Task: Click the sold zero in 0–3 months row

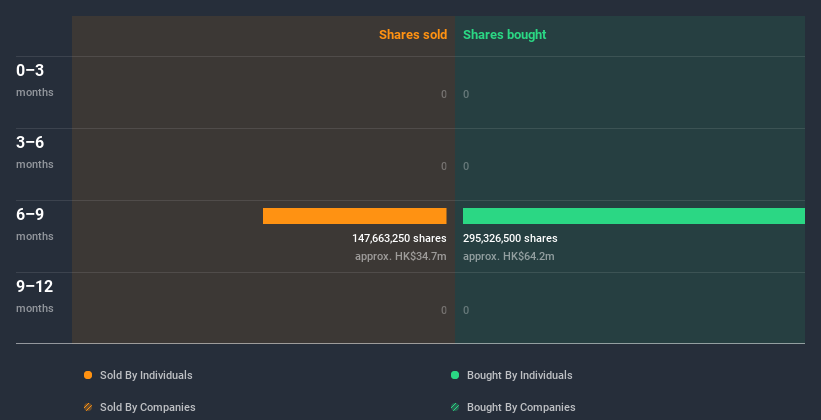Action: coord(444,94)
